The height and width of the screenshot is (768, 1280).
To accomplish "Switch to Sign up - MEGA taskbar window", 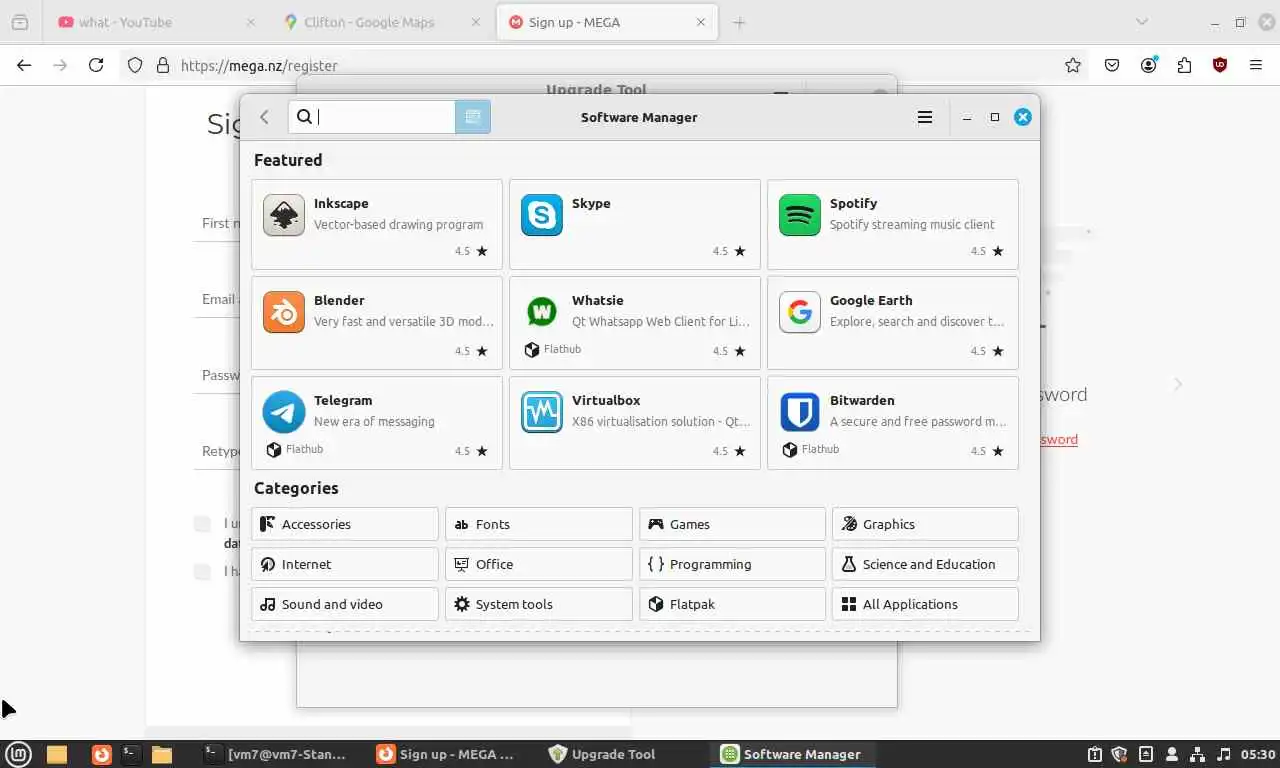I will pos(445,754).
